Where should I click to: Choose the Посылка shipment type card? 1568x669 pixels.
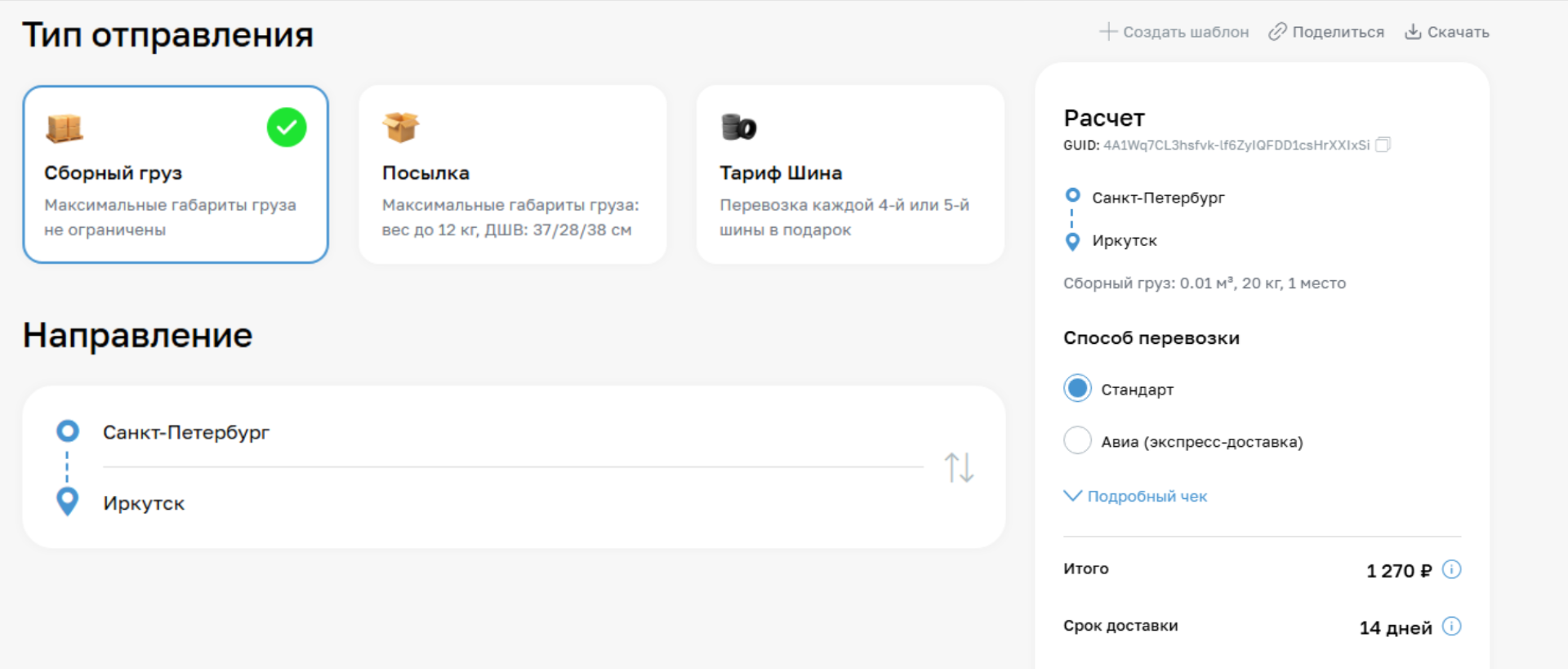[x=513, y=175]
